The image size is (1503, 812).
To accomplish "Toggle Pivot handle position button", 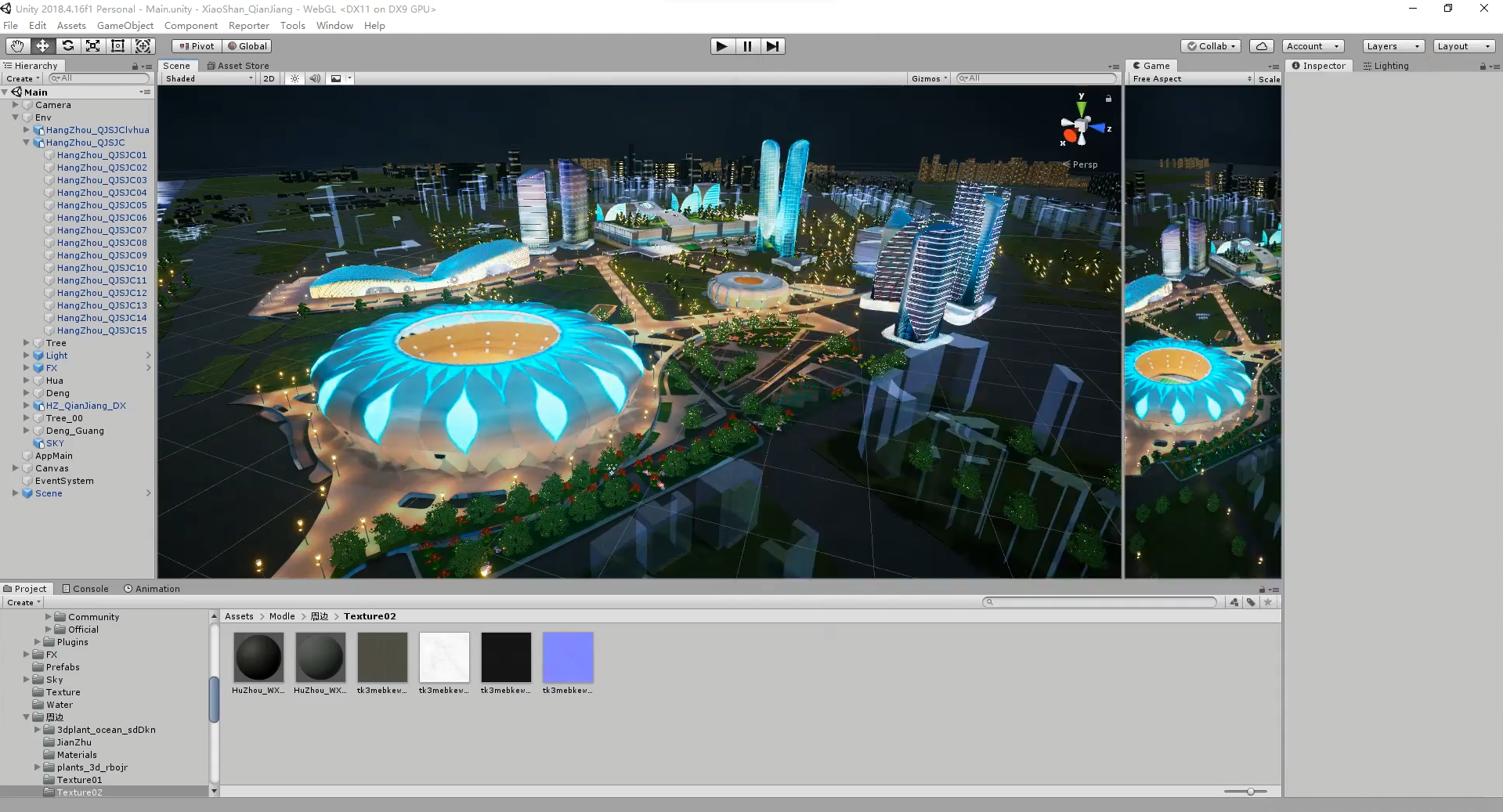I will tap(197, 46).
